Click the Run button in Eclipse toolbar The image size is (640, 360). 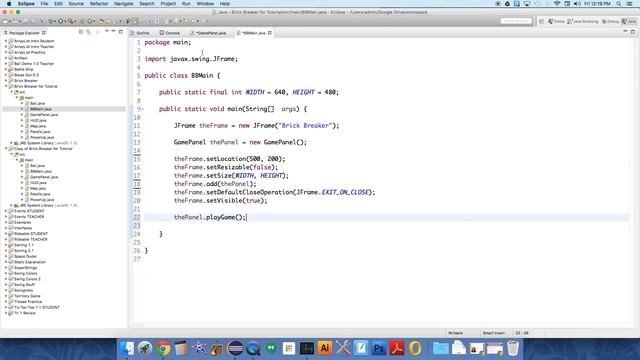coord(61,21)
